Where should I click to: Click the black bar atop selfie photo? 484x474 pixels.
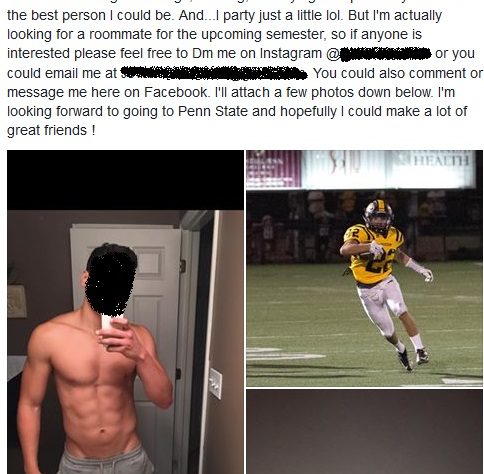point(125,180)
